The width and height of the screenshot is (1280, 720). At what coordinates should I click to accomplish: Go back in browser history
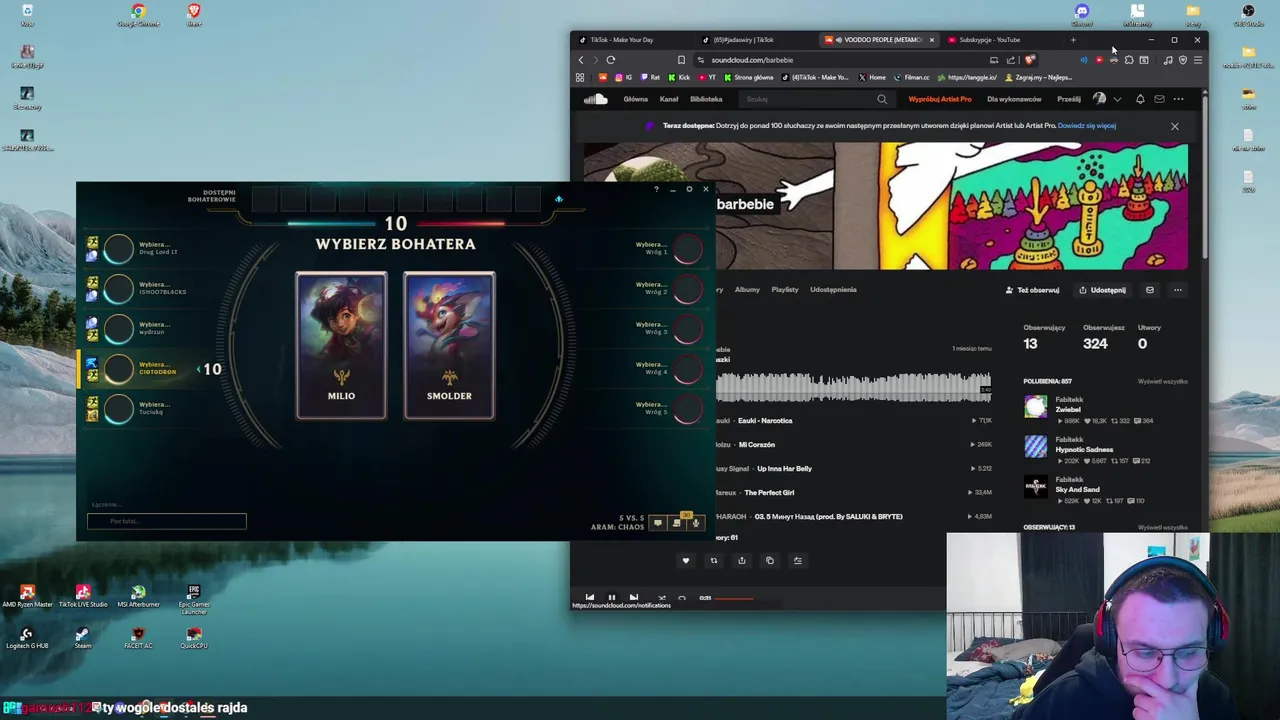point(581,60)
